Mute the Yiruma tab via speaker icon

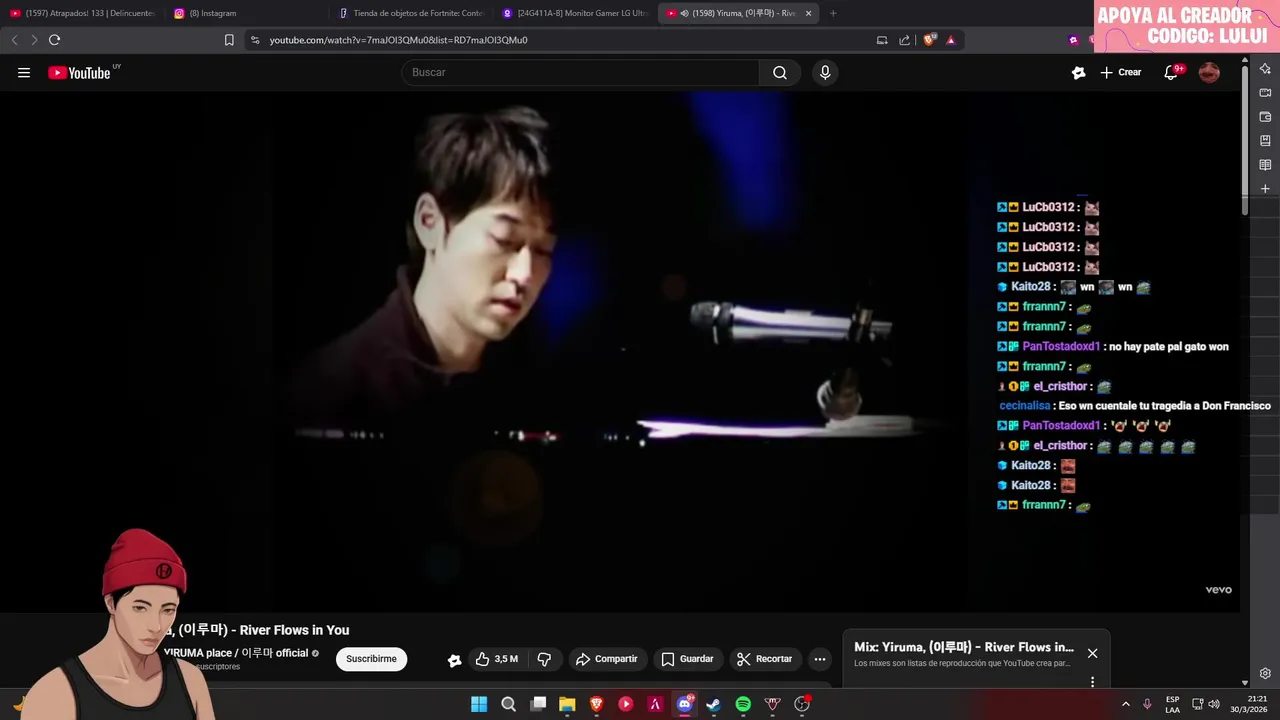coord(684,13)
